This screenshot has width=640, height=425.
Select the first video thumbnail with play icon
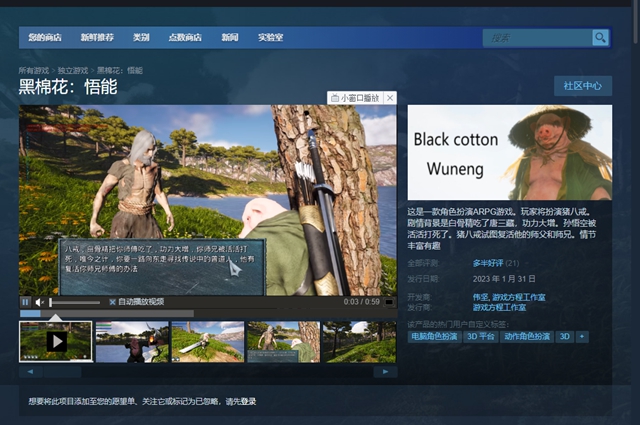pos(56,341)
